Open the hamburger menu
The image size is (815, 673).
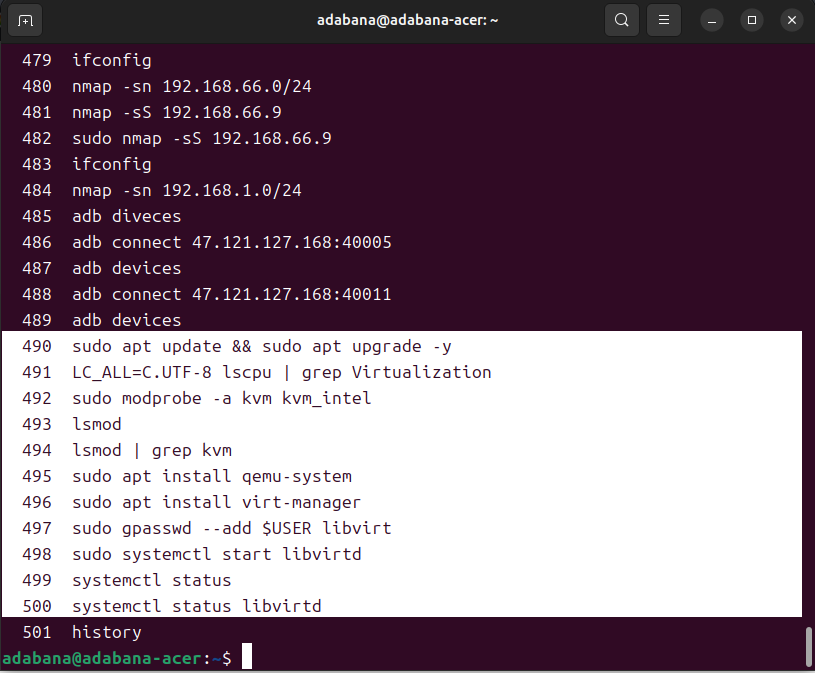pos(662,20)
